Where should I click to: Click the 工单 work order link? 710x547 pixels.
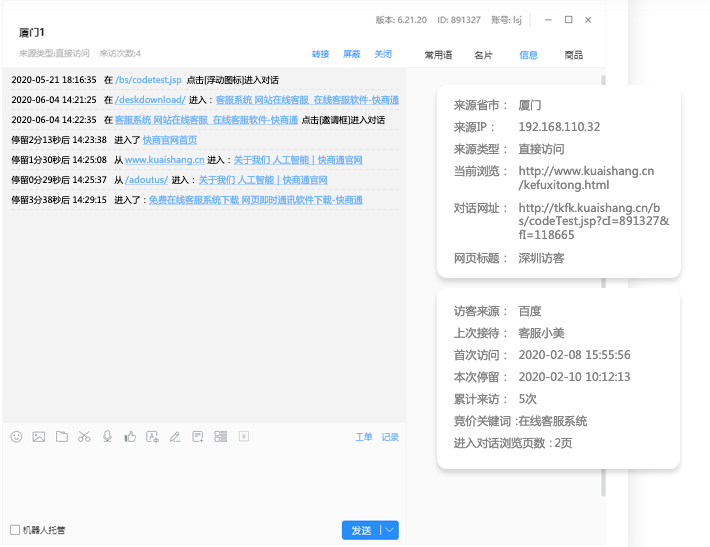tap(364, 437)
